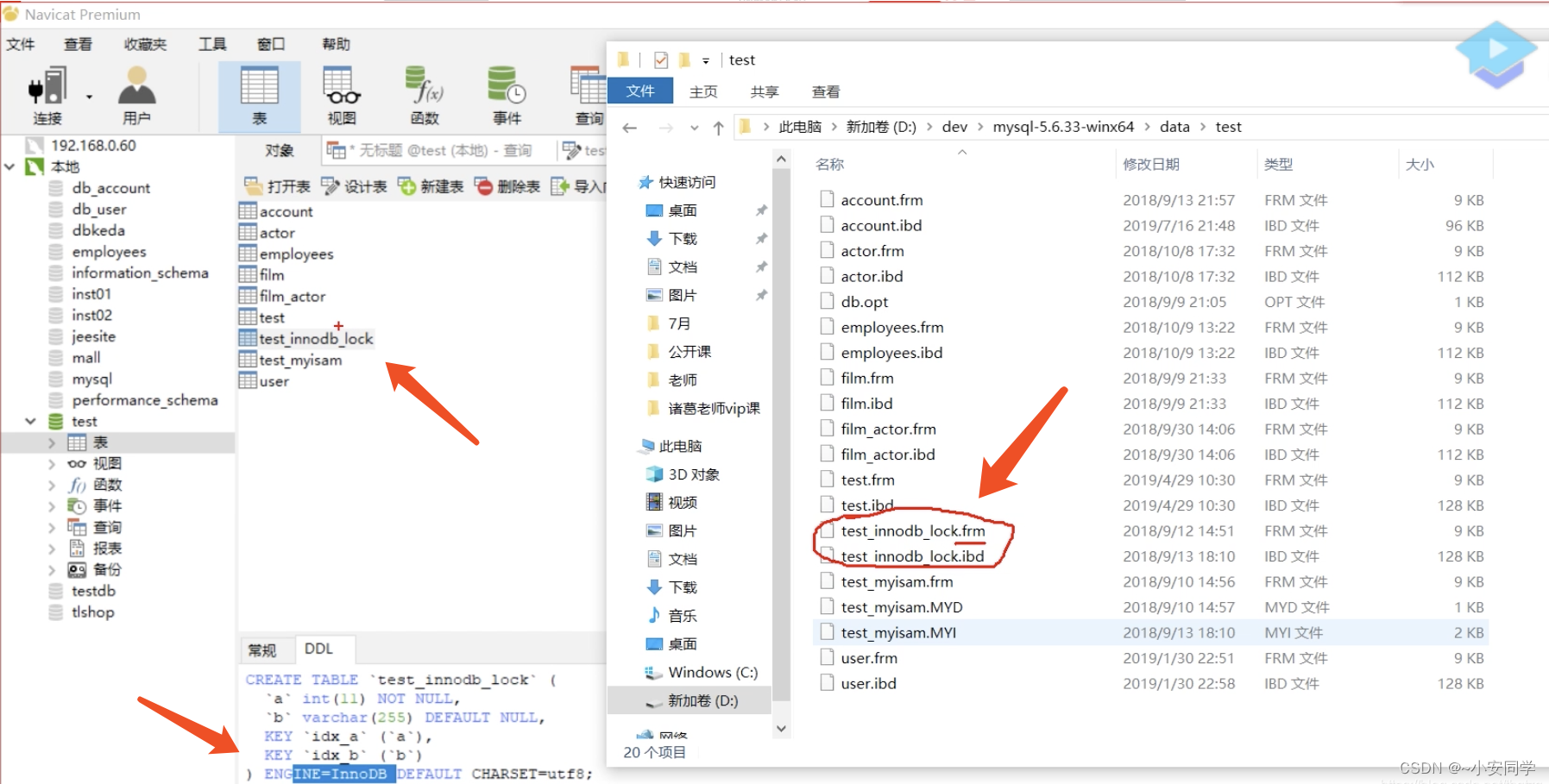Open 快速访问 in navigation pane

pos(687,182)
